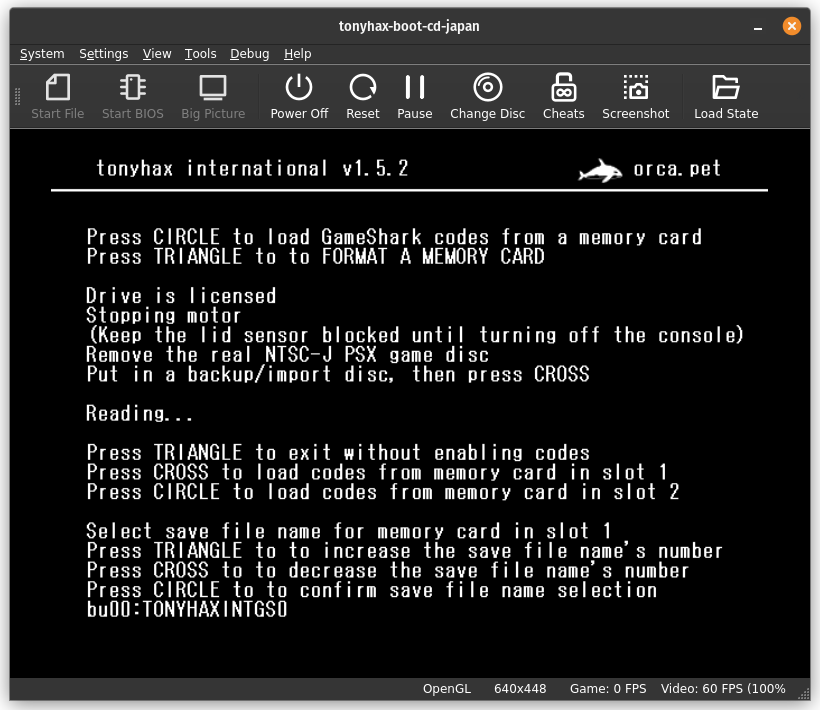
Task: Open the Debug menu
Action: point(249,54)
